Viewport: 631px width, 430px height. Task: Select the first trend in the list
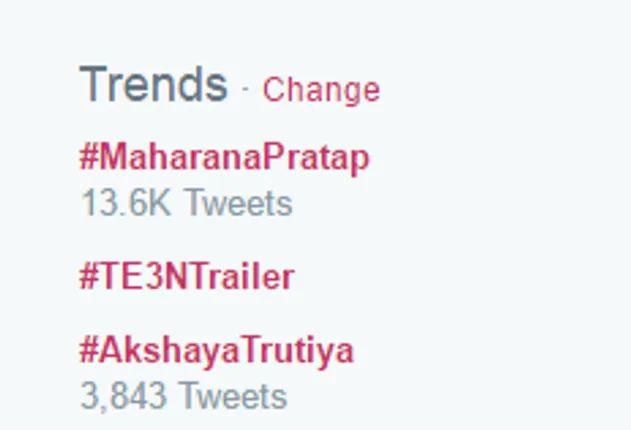click(224, 158)
